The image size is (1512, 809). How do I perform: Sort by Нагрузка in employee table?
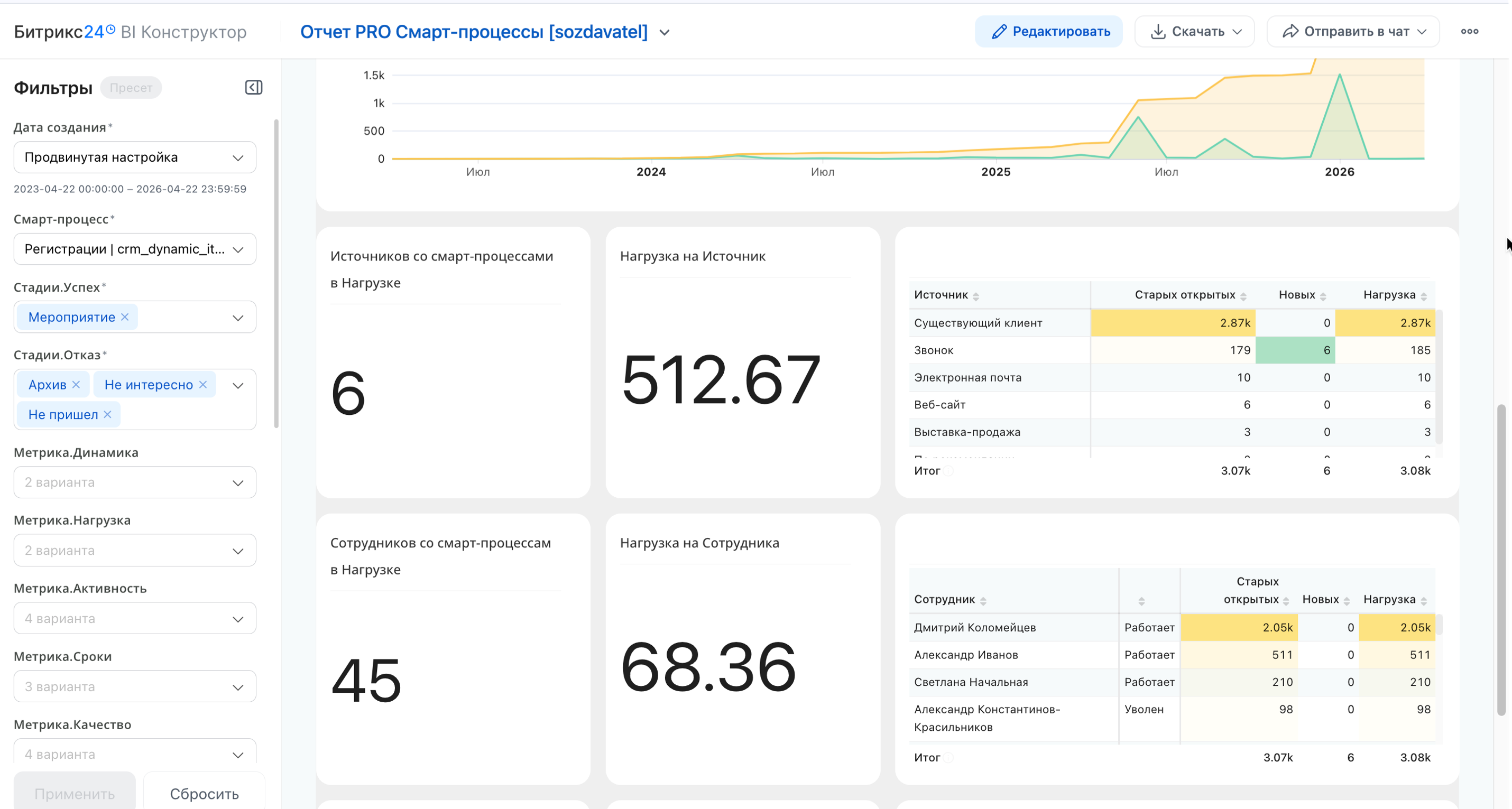1423,601
